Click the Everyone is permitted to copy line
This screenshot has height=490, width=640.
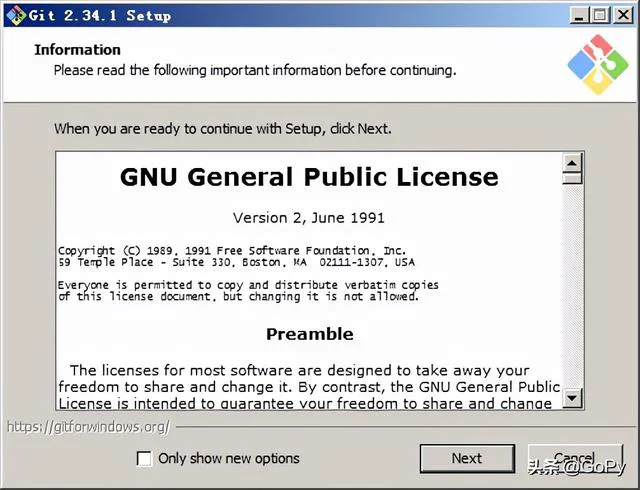click(x=248, y=285)
